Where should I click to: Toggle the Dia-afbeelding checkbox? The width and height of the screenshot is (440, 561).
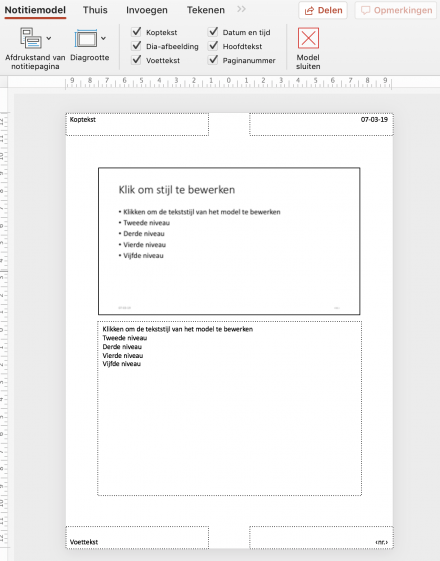[x=136, y=46]
